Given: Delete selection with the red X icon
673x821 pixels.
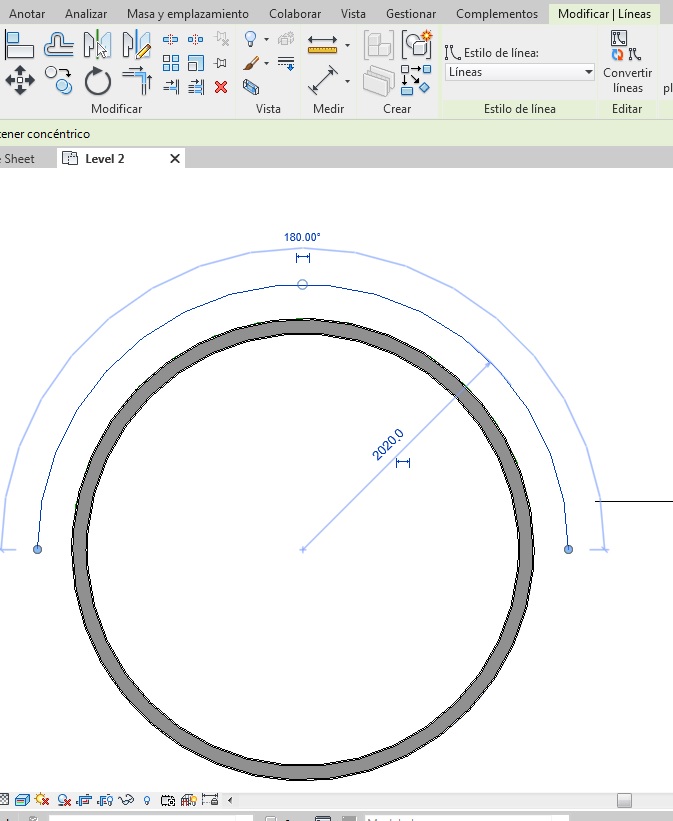Looking at the screenshot, I should tap(221, 87).
